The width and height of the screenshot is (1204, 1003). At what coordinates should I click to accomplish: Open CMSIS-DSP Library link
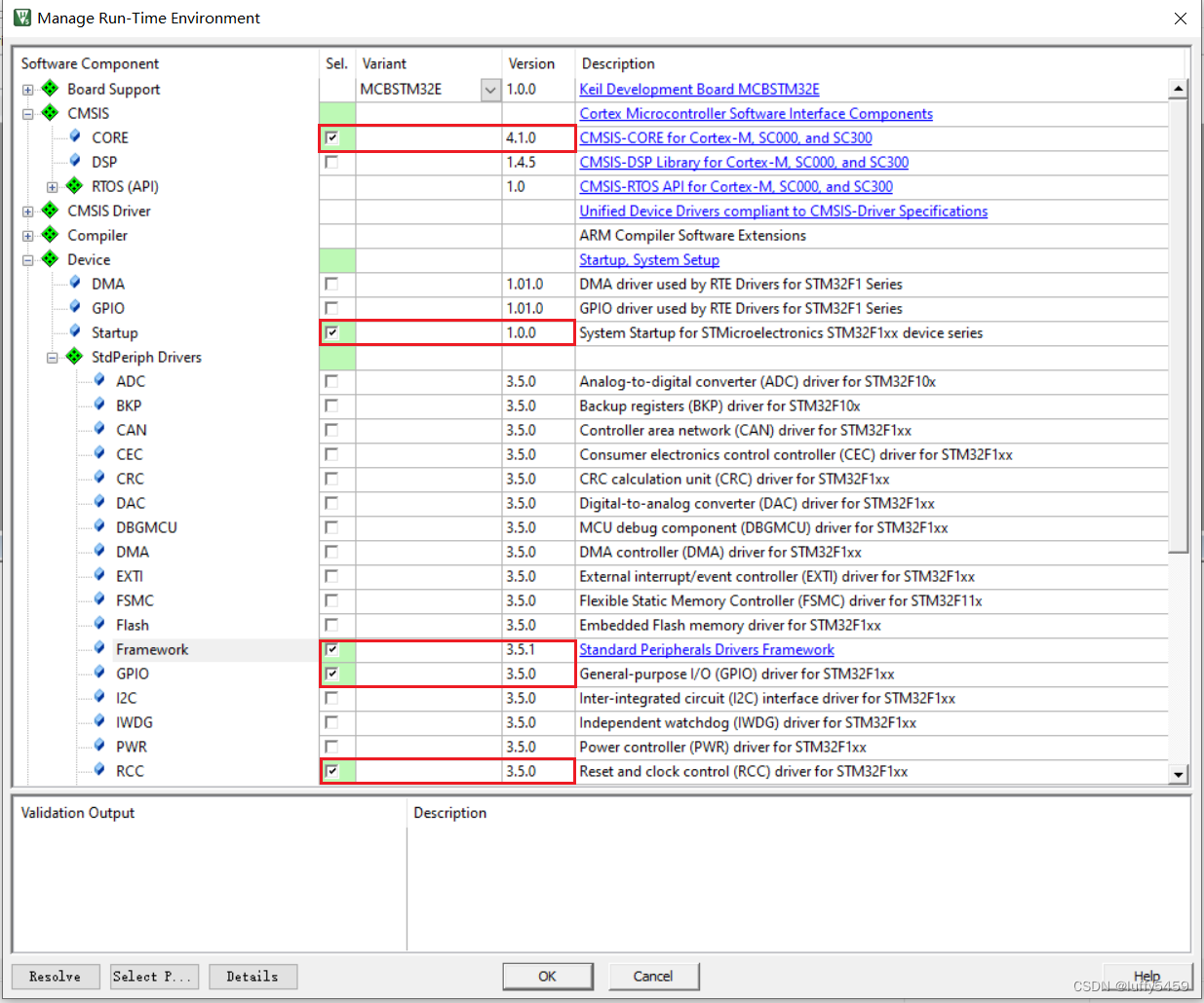[x=744, y=162]
